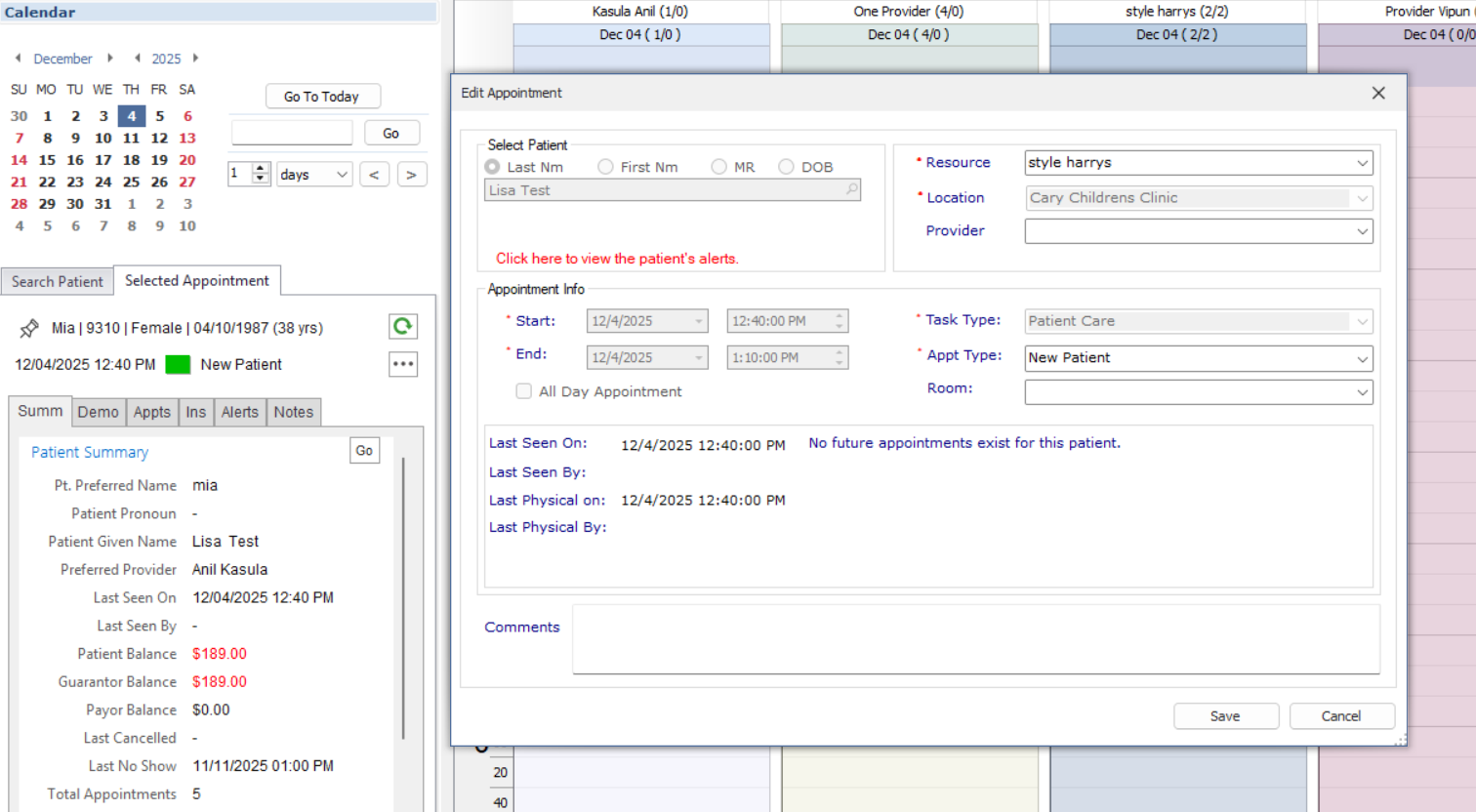Switch to the Search Patient tab
The height and width of the screenshot is (812, 1476).
click(57, 281)
